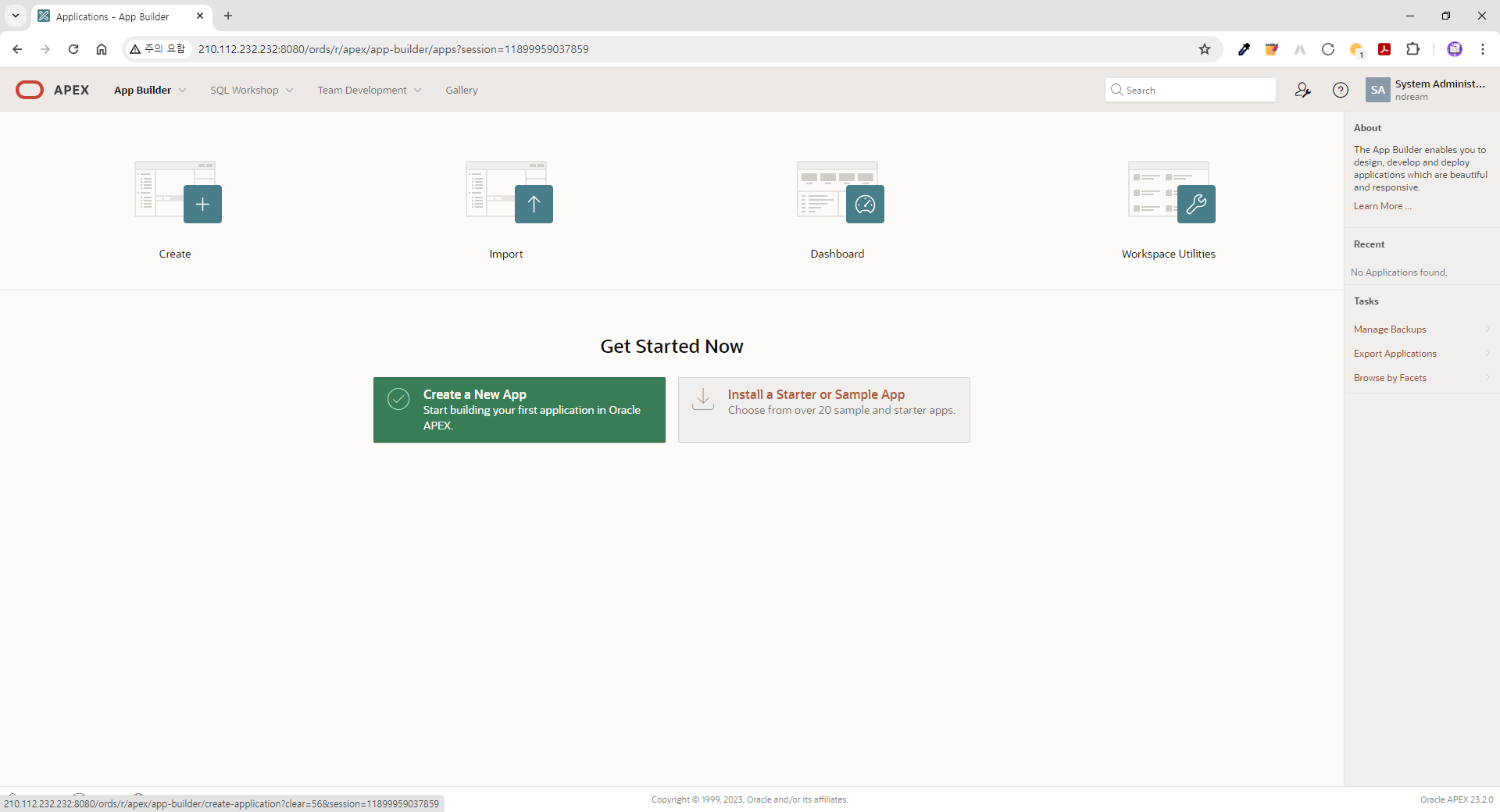Click the Import label text

point(506,254)
